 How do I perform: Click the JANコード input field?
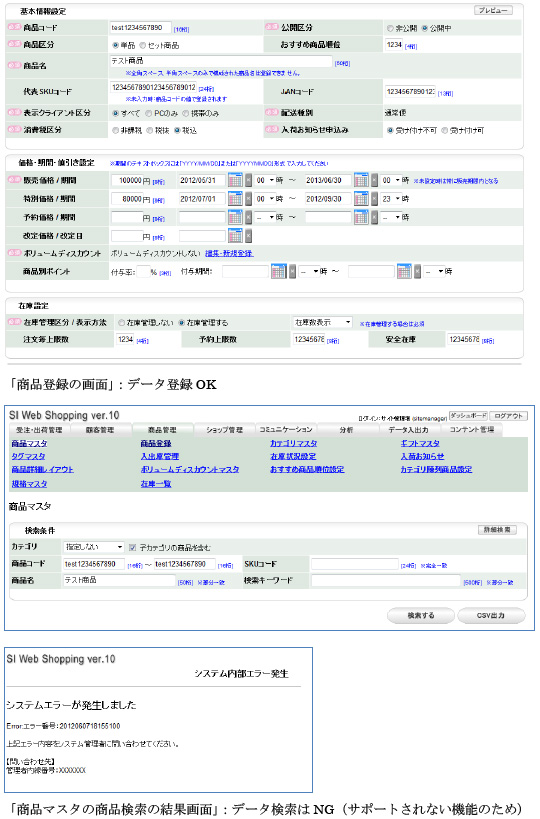tap(410, 92)
